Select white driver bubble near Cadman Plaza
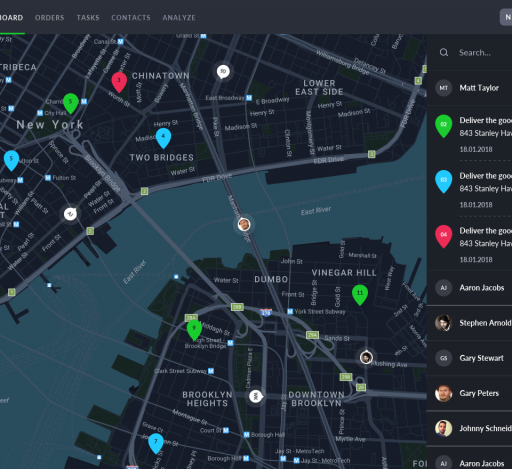 [x=256, y=396]
